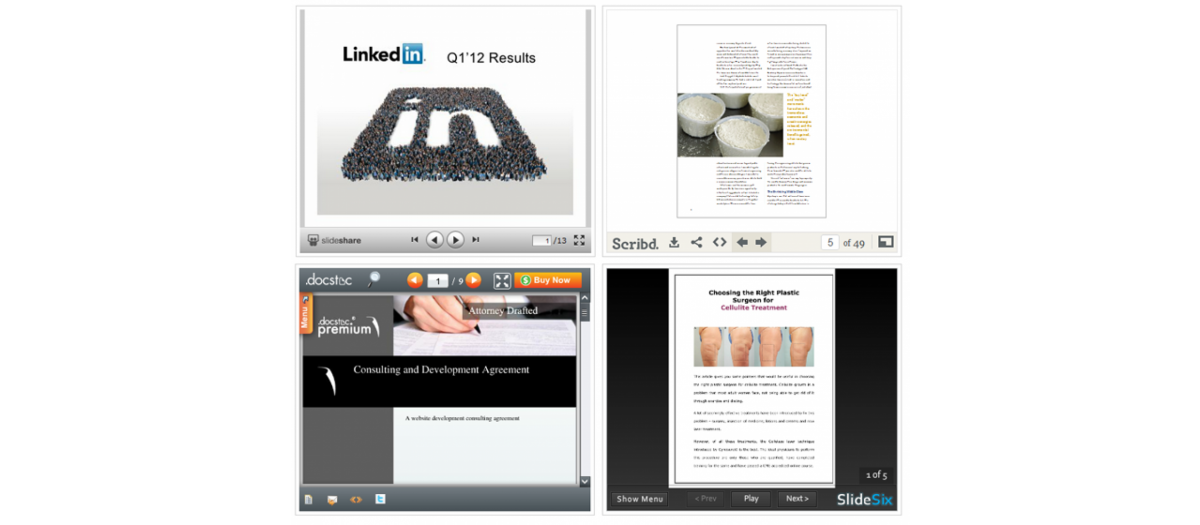Viewport: 1200px width, 525px height.
Task: Open Docstoc search magnifier
Action: click(x=374, y=280)
